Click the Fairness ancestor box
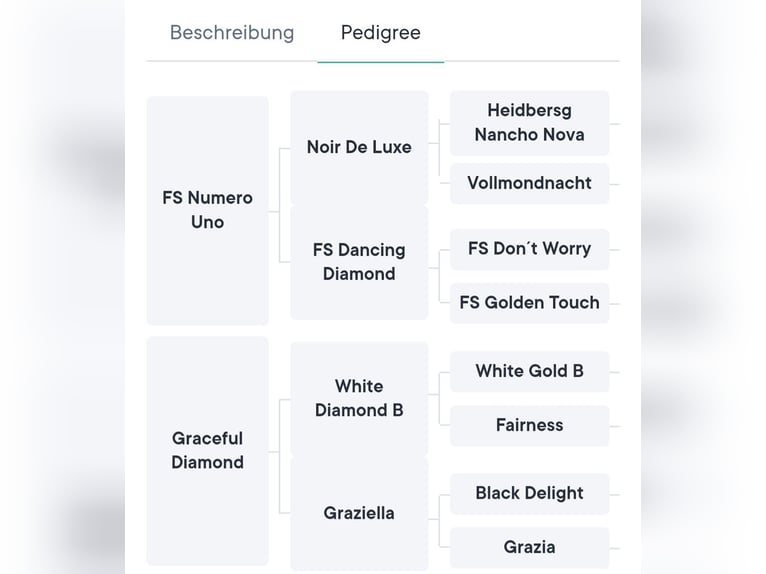This screenshot has width=766, height=574. click(529, 425)
